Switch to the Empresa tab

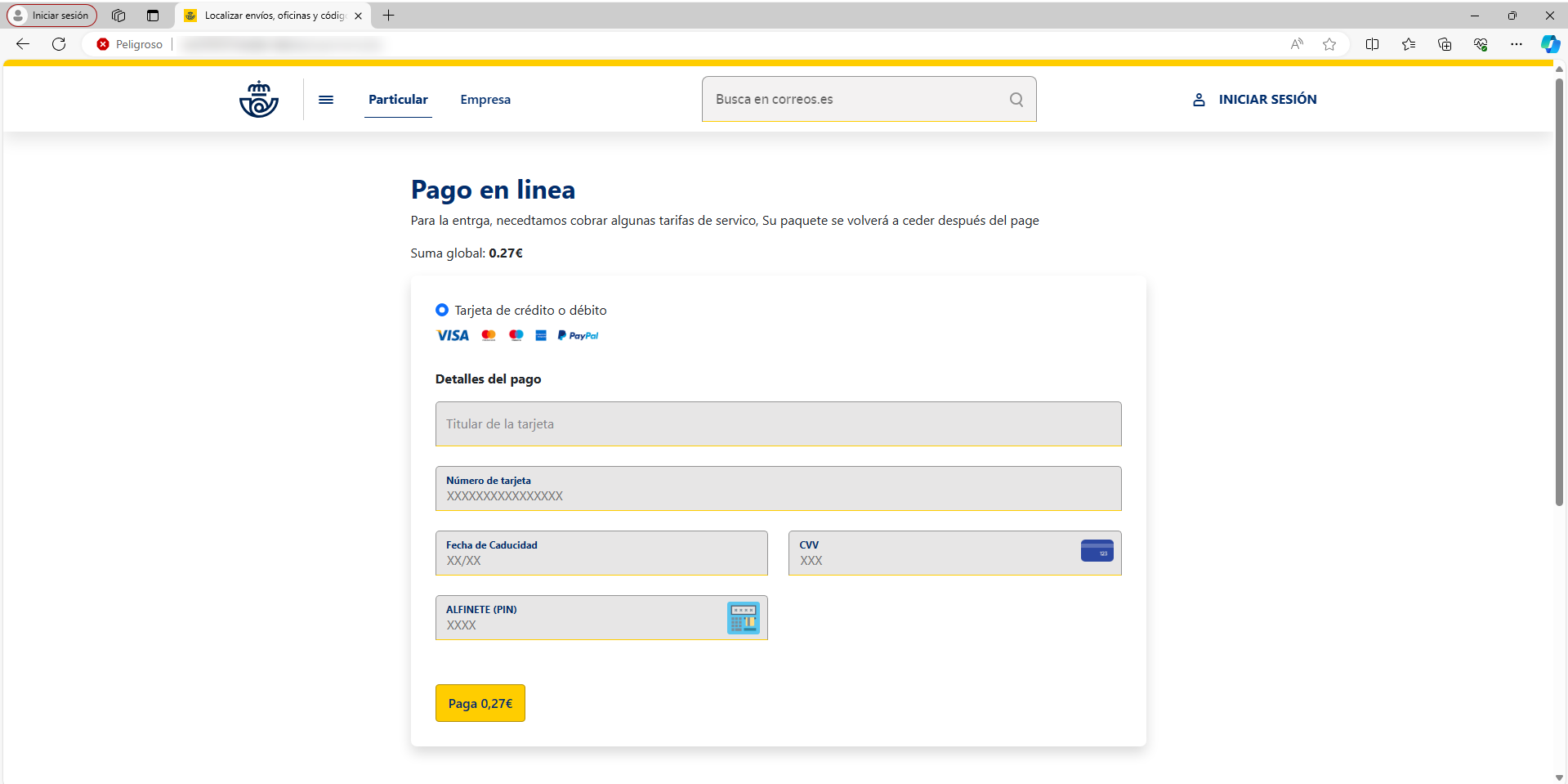[x=485, y=100]
